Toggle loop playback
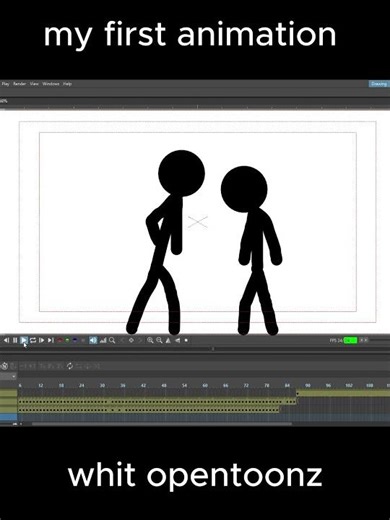The image size is (390, 520). coord(33,340)
